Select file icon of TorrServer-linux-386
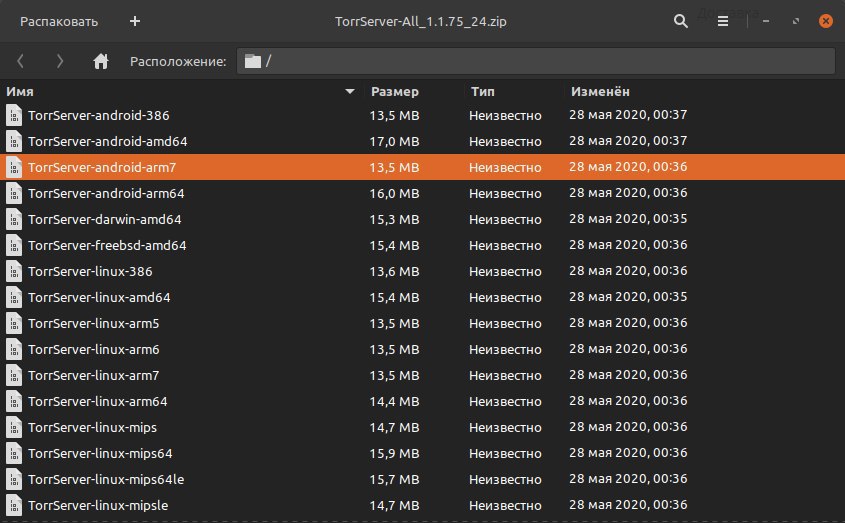The image size is (845, 523). click(14, 271)
